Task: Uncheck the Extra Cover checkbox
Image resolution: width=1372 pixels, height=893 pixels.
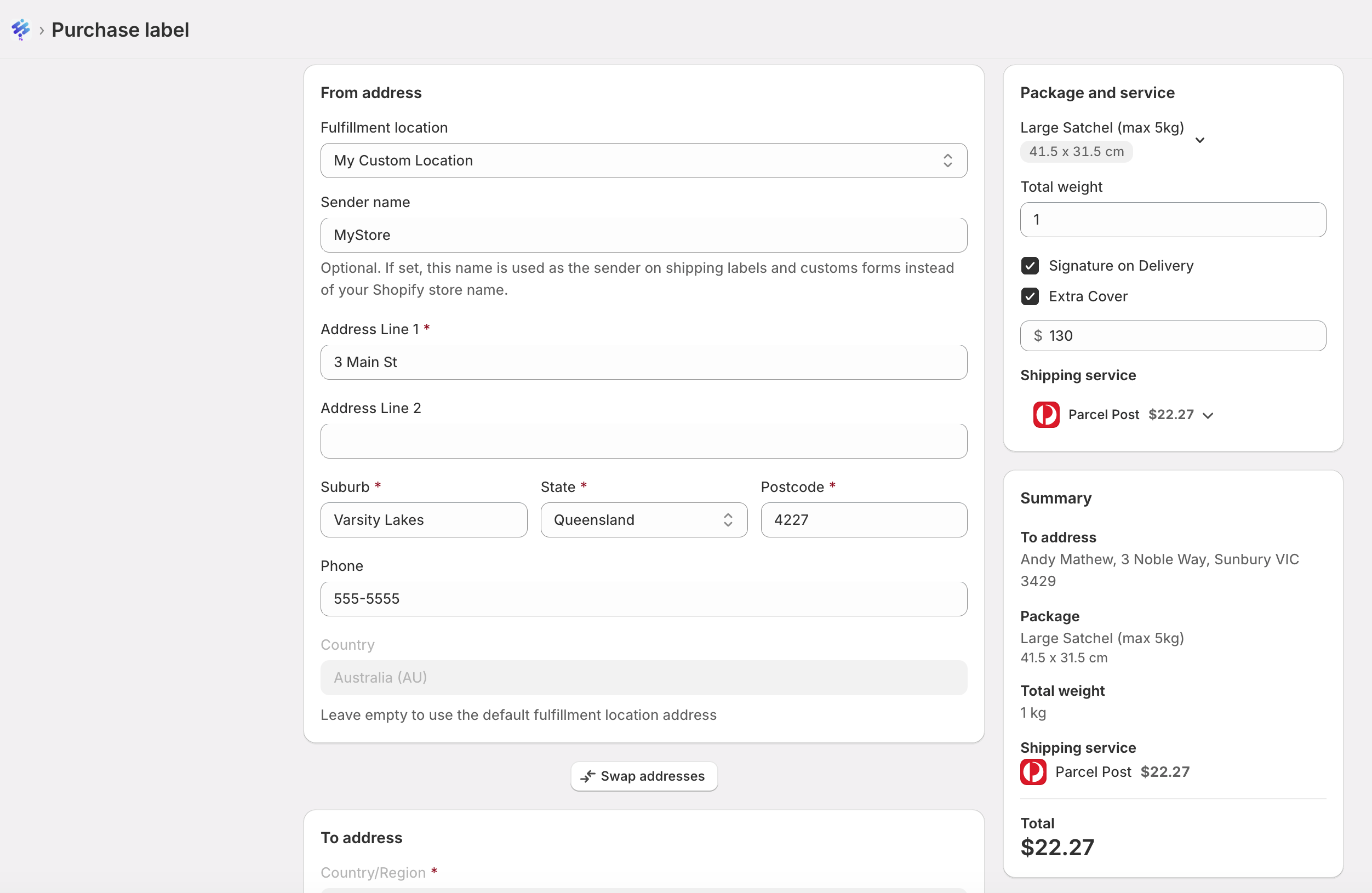Action: [x=1030, y=296]
